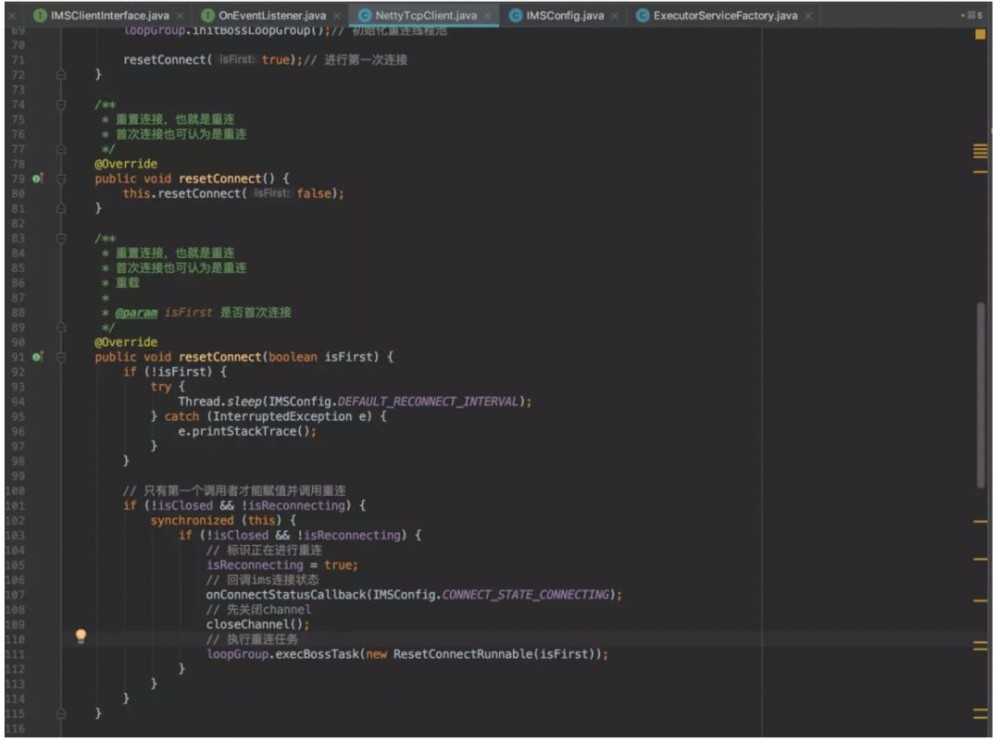Click line number 101 in the gutter
This screenshot has width=1000, height=742.
15,506
